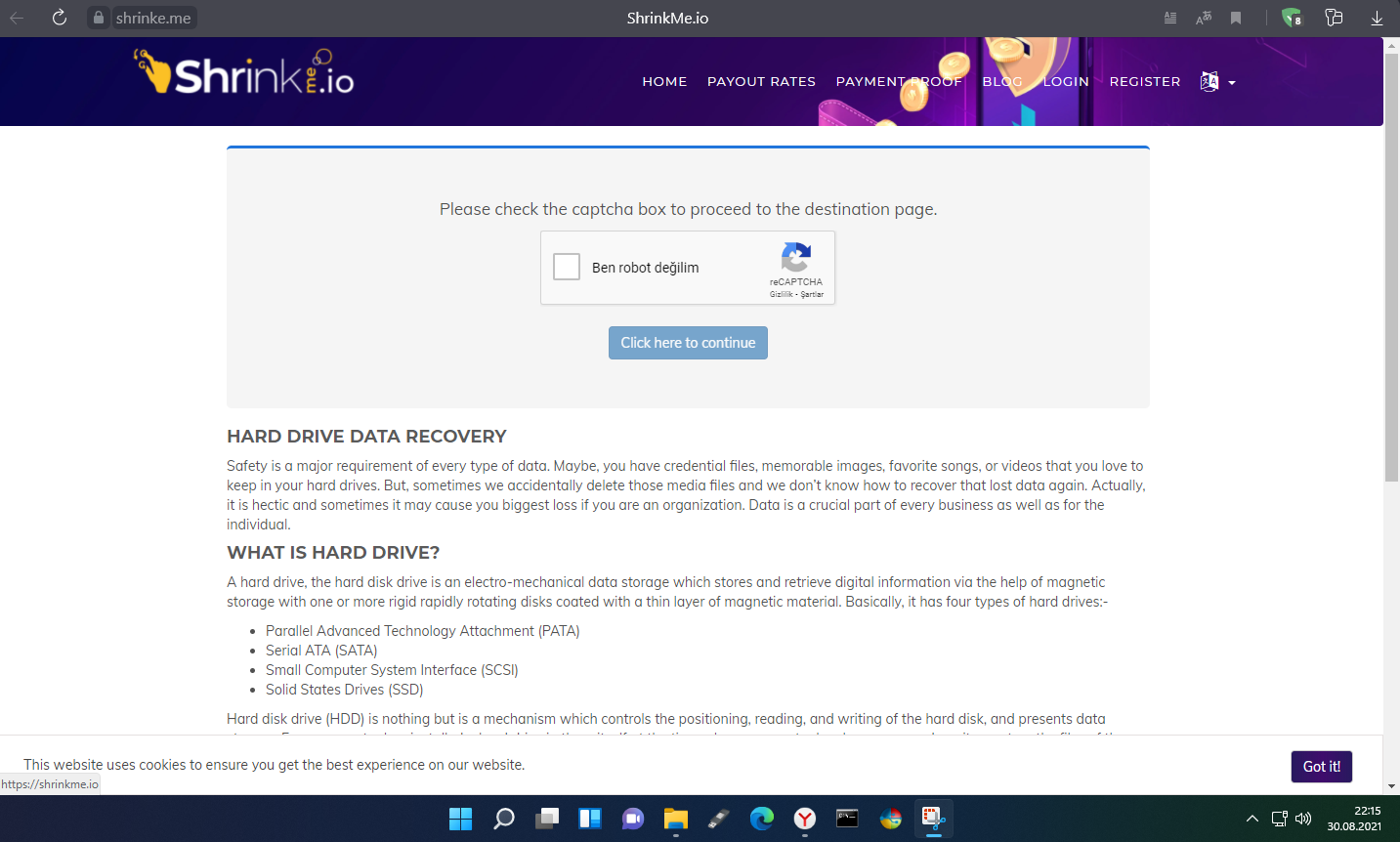This screenshot has width=1400, height=842.
Task: Reload the page with the refresh icon
Action: pos(60,18)
